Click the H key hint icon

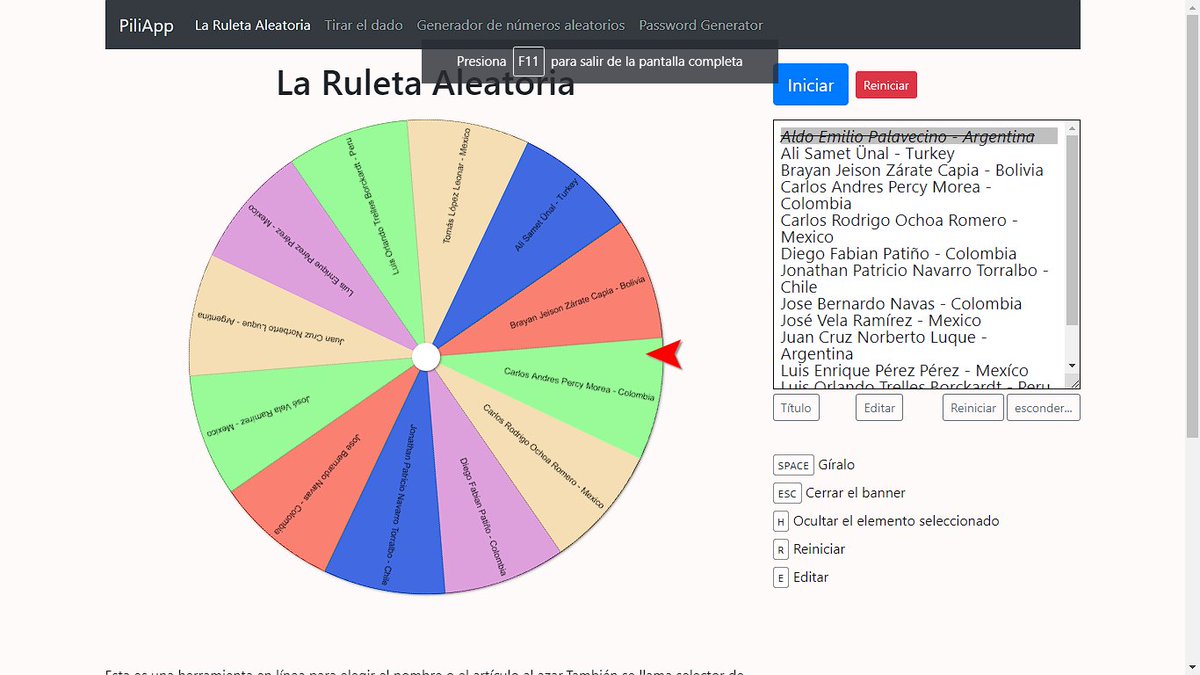(x=781, y=521)
